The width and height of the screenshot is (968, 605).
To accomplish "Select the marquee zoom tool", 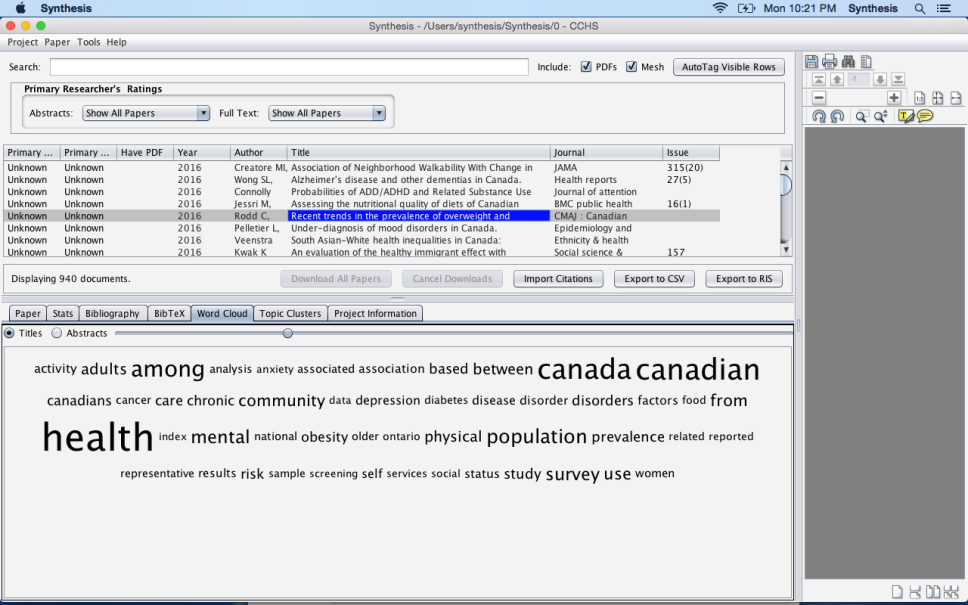I will [x=861, y=116].
